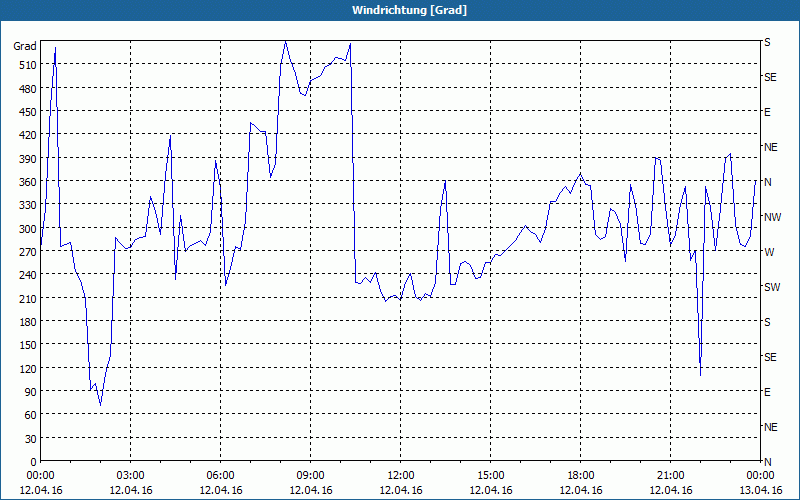
Task: Click the 09:00 time label
Action: click(311, 476)
